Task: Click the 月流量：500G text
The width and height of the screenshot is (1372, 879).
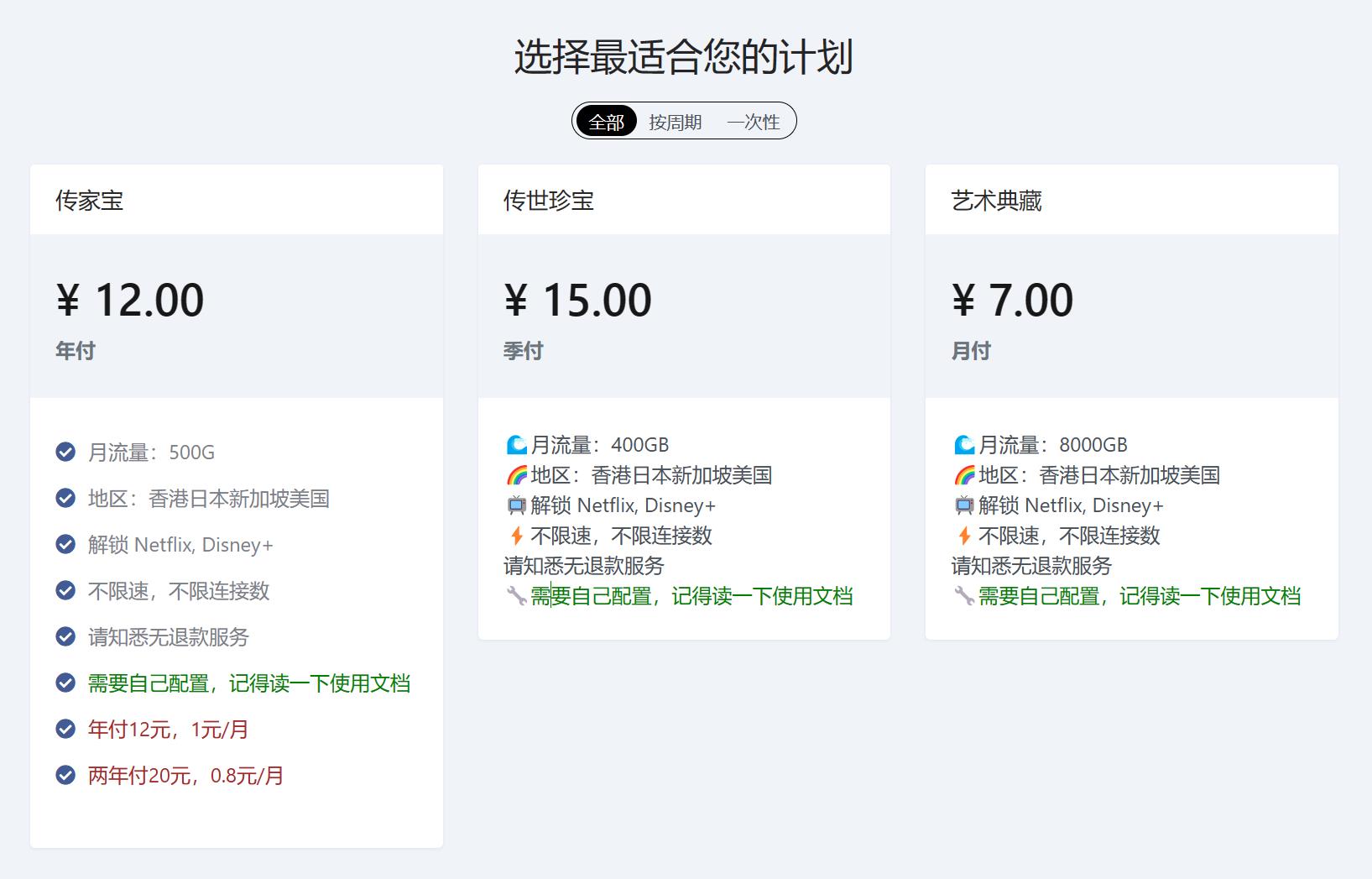Action: [x=152, y=453]
